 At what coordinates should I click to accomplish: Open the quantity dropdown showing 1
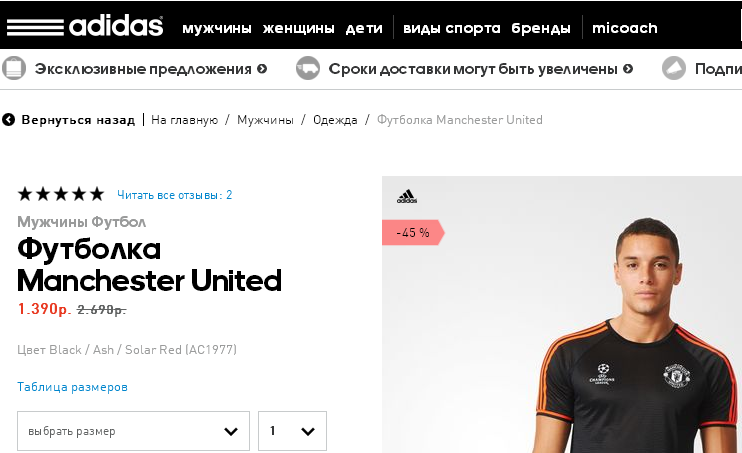click(292, 431)
